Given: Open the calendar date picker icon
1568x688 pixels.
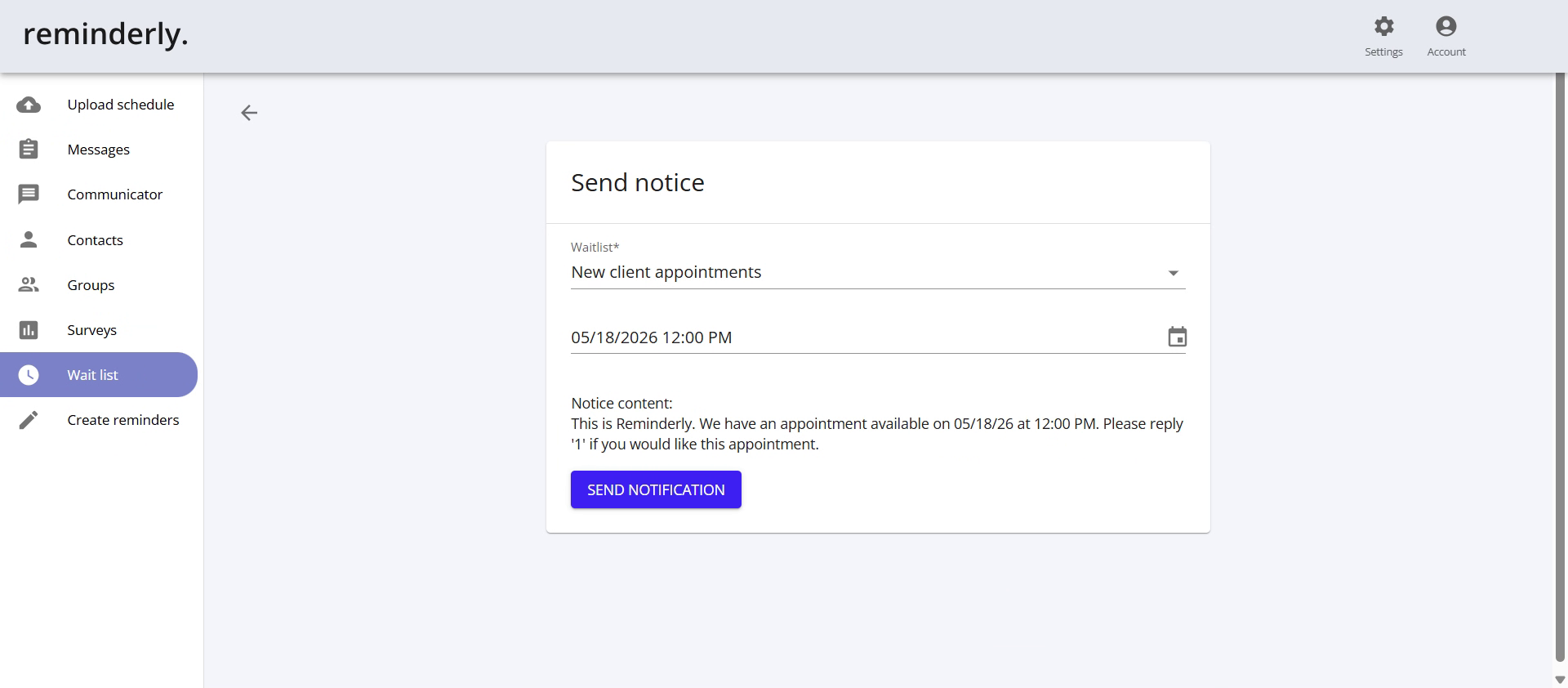Looking at the screenshot, I should 1177,337.
